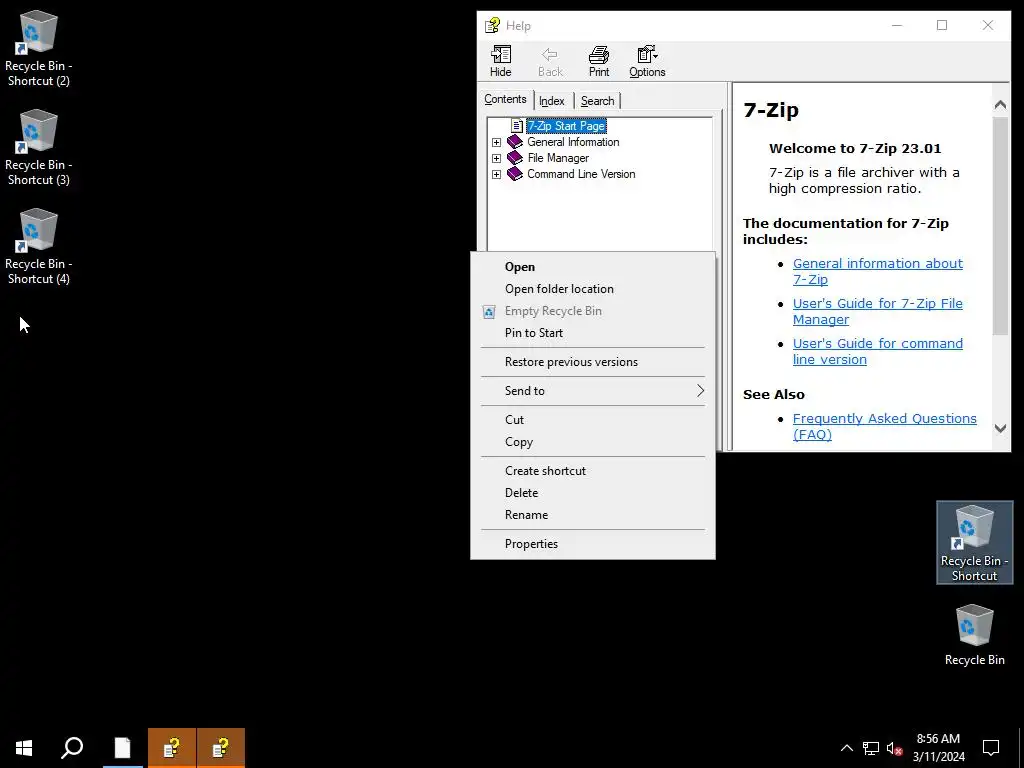The height and width of the screenshot is (768, 1024).
Task: Click the Print toolbar button
Action: coord(599,61)
